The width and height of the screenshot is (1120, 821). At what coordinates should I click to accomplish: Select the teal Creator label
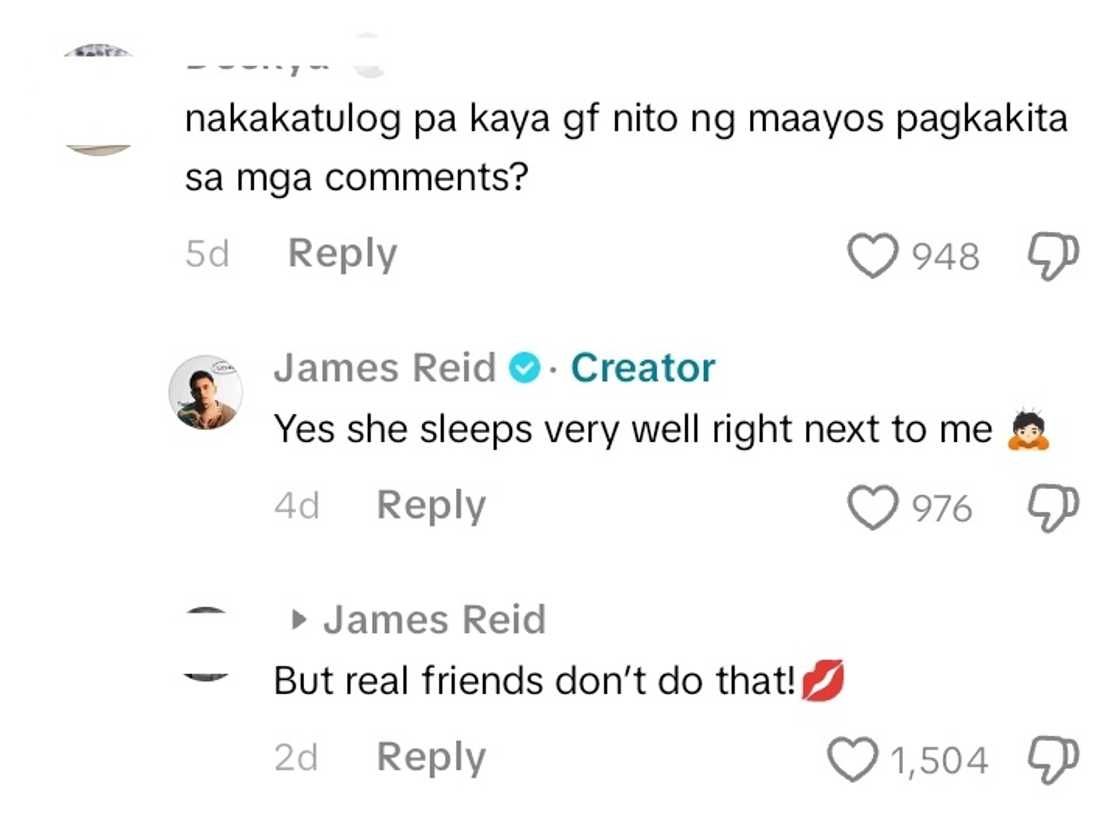click(643, 369)
